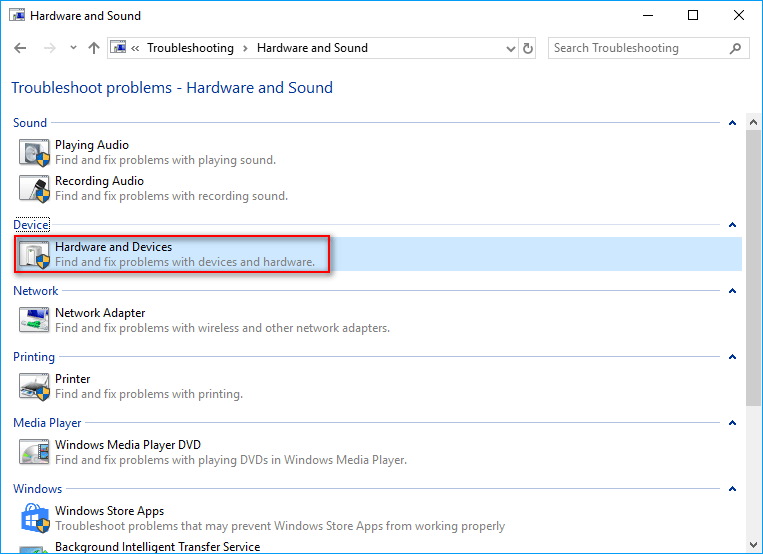763x554 pixels.
Task: Click the playing DVDs description text
Action: click(231, 460)
